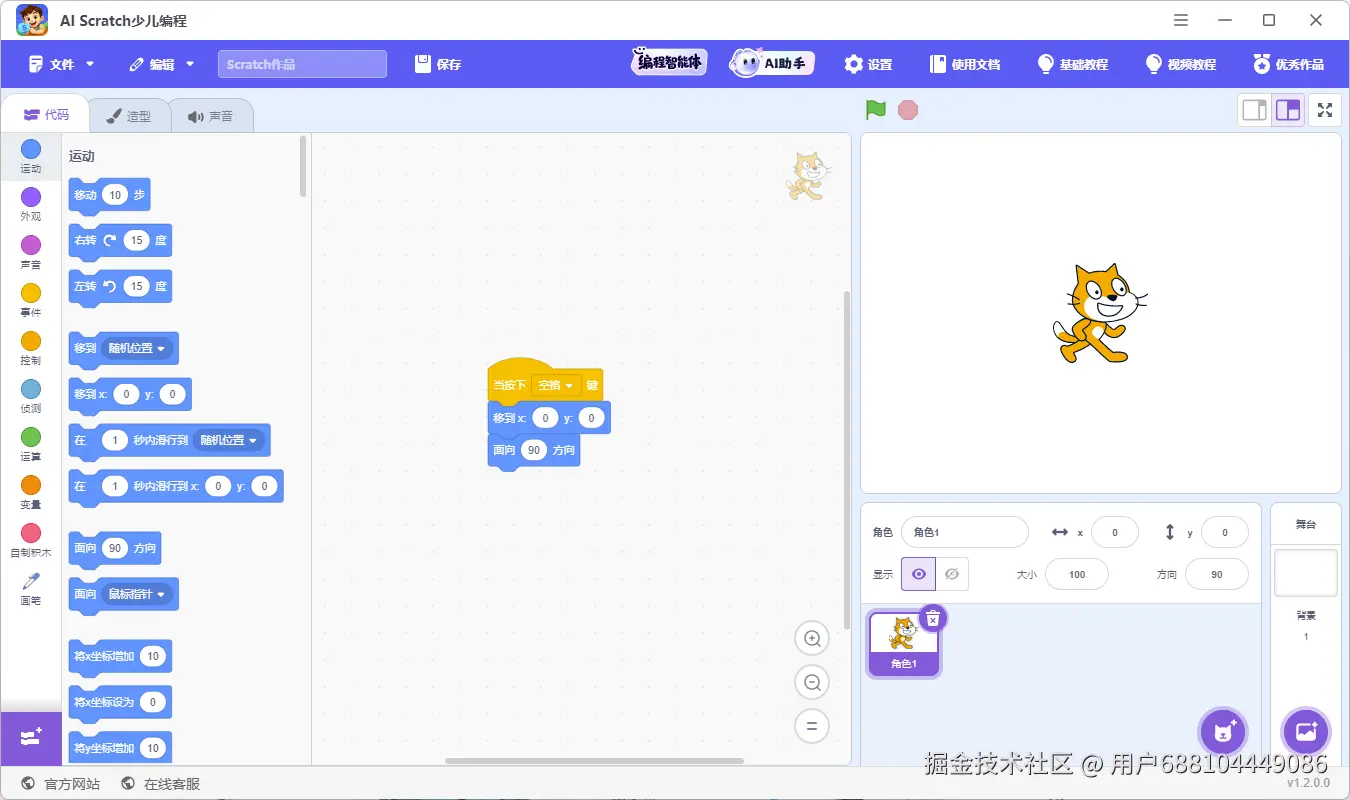The height and width of the screenshot is (800, 1350).
Task: Click the red stop button
Action: click(x=907, y=110)
